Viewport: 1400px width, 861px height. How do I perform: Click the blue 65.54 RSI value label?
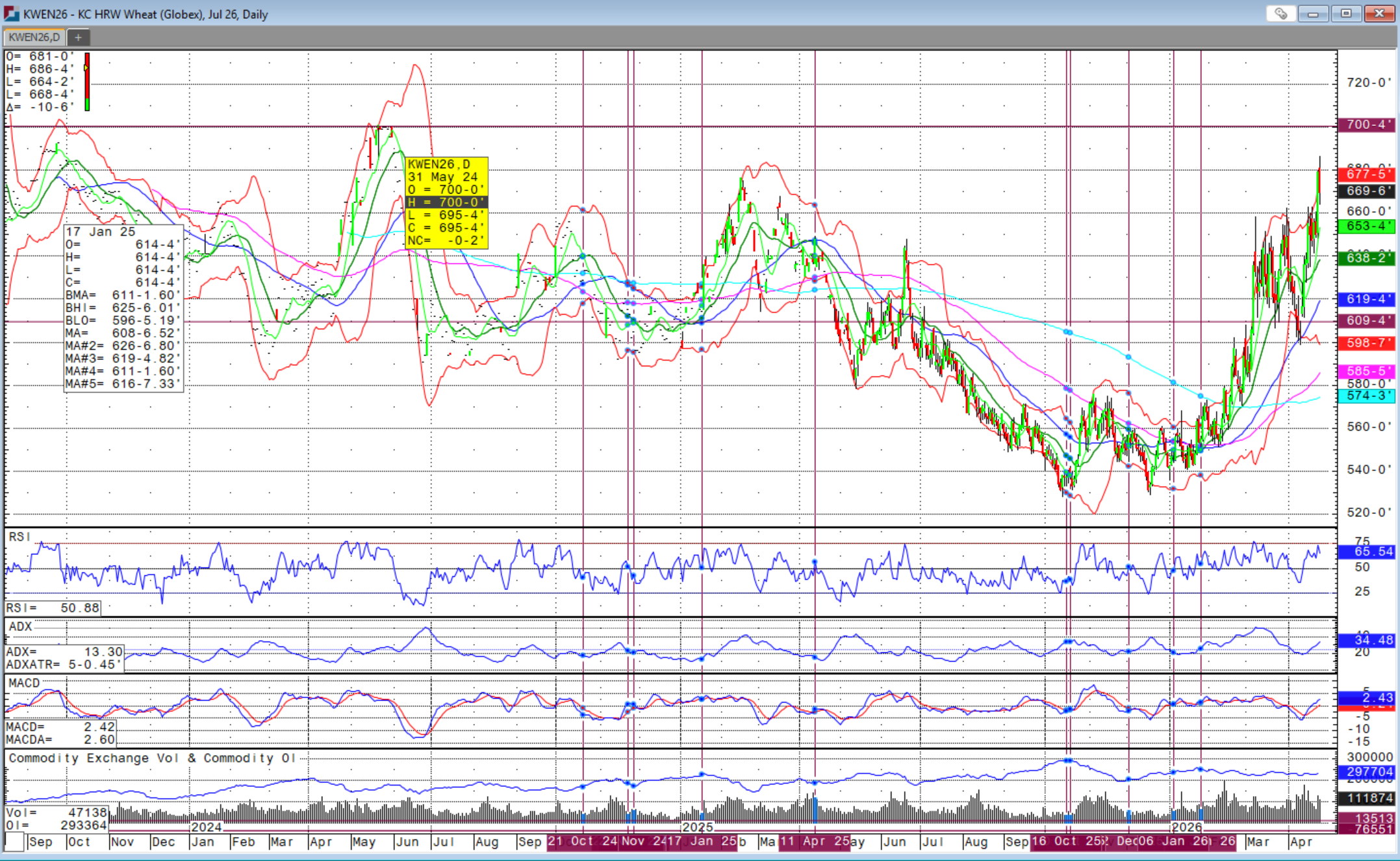(1366, 552)
